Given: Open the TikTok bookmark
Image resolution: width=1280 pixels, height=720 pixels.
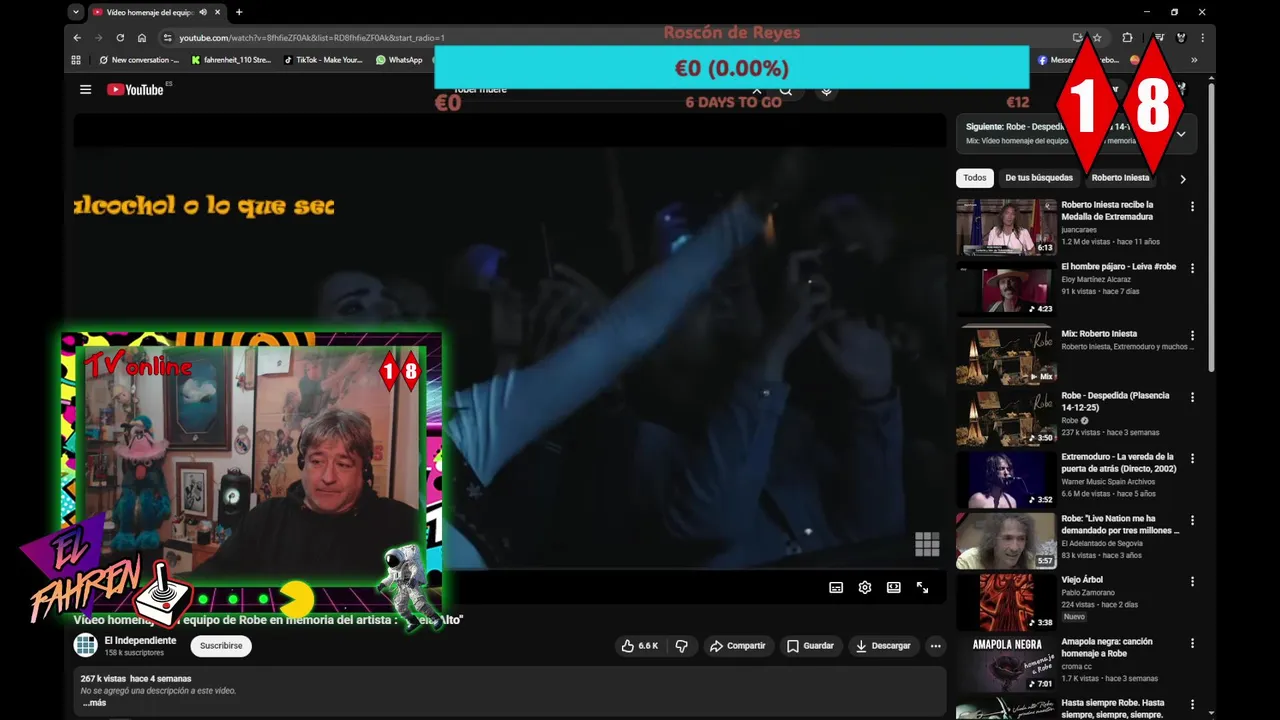Looking at the screenshot, I should pos(323,60).
